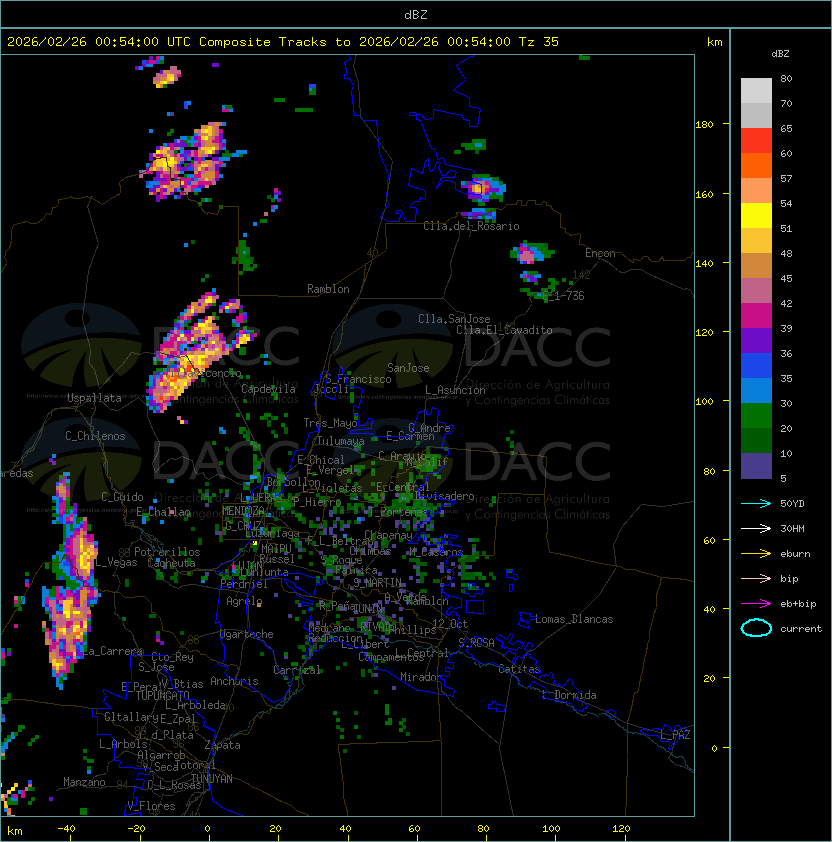This screenshot has width=832, height=842.
Task: Click the '-40' tick on the horizontal km axis
Action: click(66, 829)
